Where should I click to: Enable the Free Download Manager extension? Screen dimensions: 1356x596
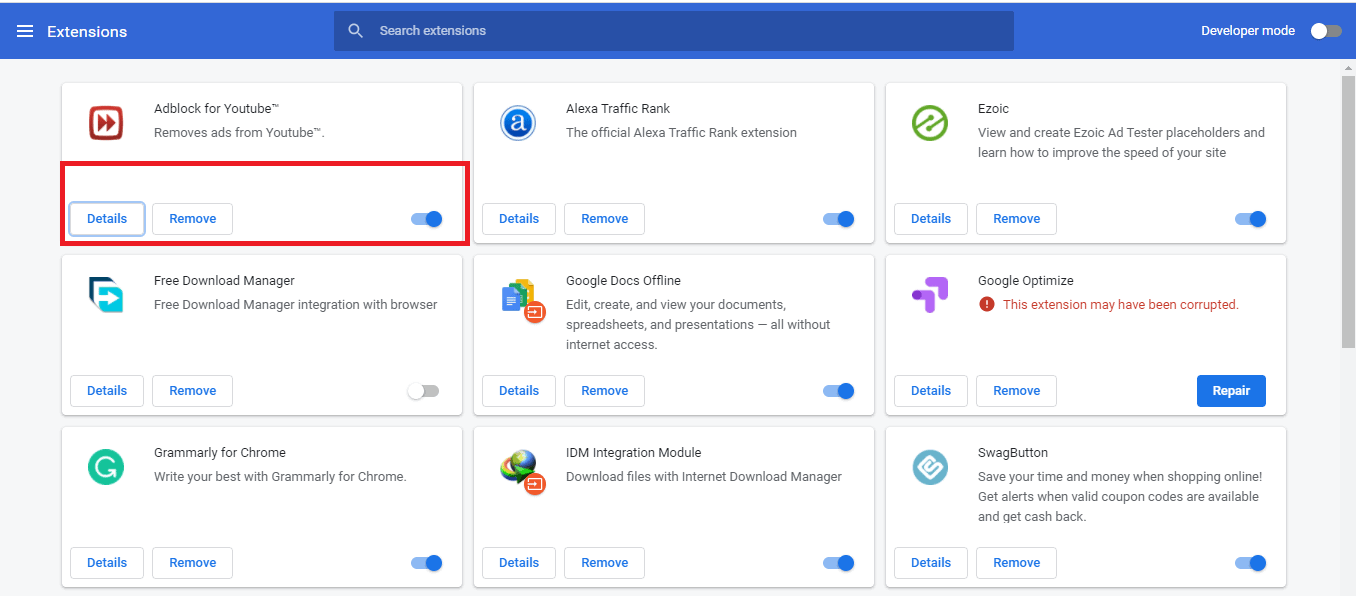click(423, 391)
